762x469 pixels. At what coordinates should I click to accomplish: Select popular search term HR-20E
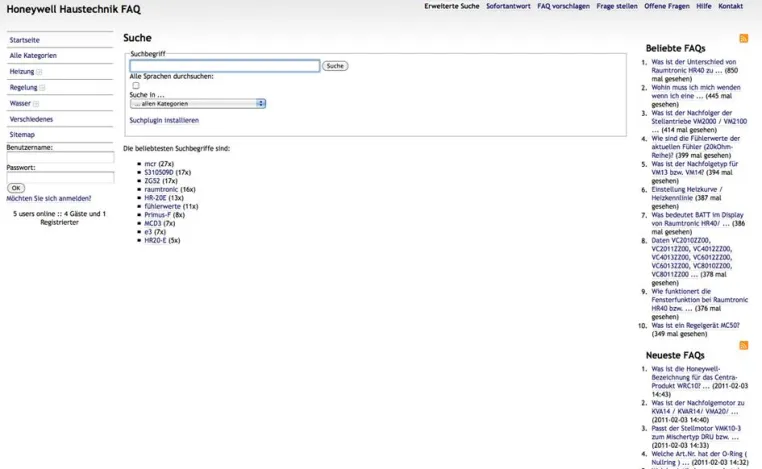point(156,198)
